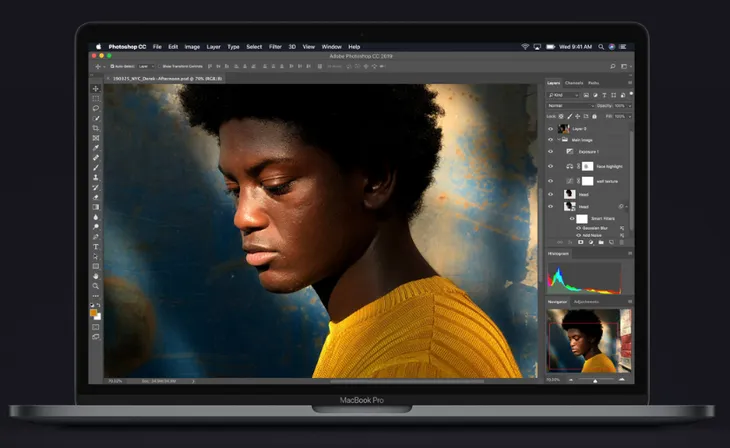This screenshot has height=448, width=730.
Task: Click the search icon in options bar
Action: (x=613, y=66)
